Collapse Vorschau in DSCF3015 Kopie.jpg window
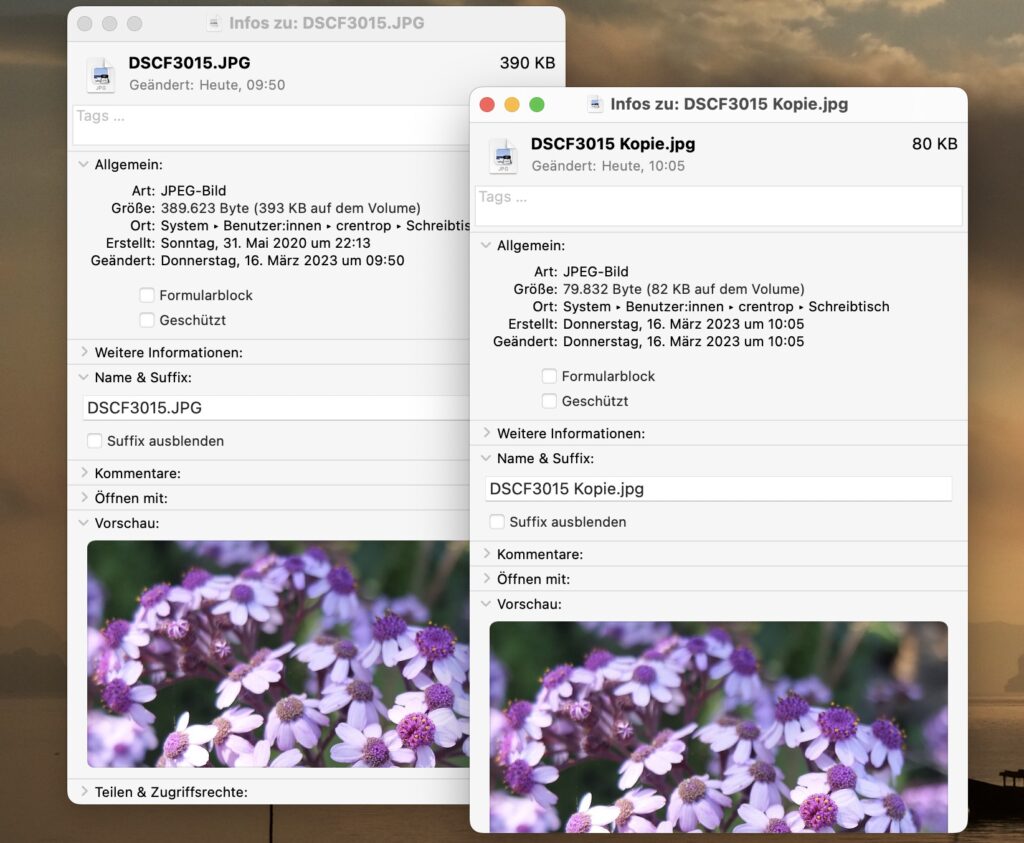Image resolution: width=1024 pixels, height=843 pixels. coord(486,604)
